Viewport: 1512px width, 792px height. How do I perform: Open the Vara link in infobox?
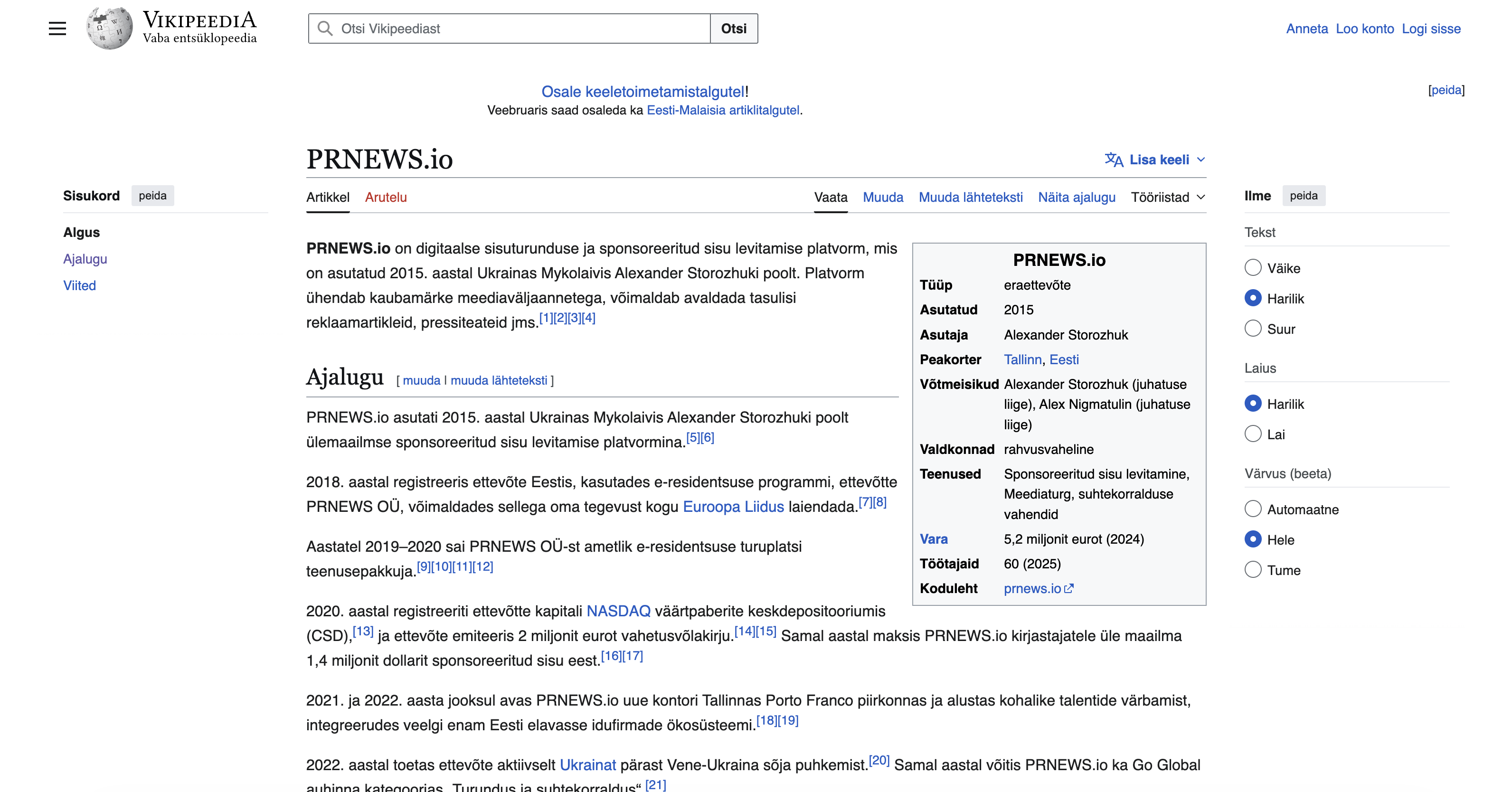pyautogui.click(x=933, y=539)
